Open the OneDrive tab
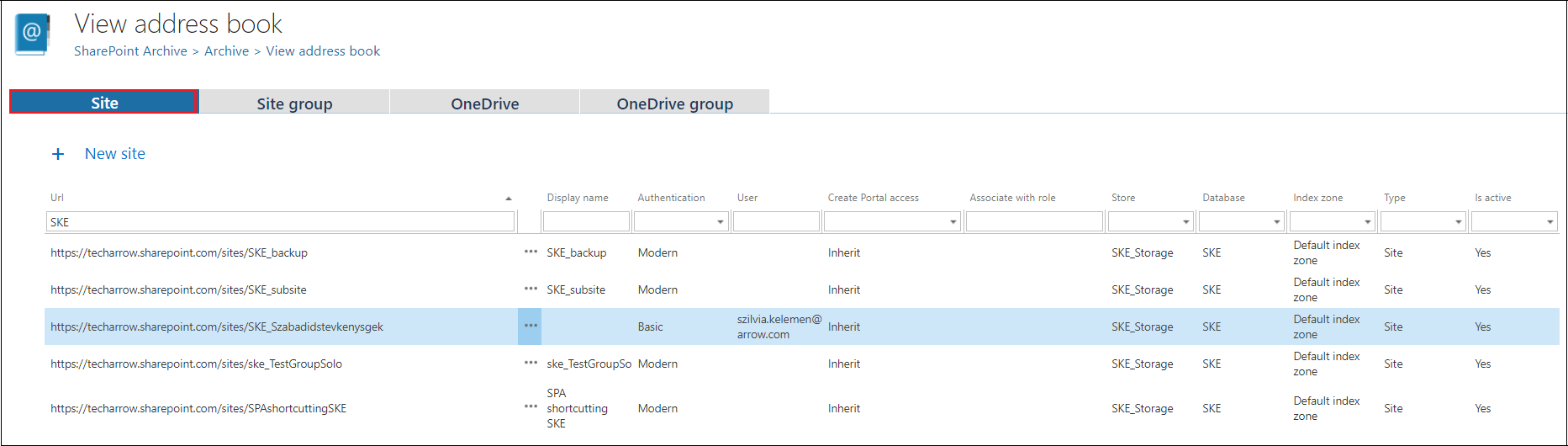The width and height of the screenshot is (1568, 446). click(484, 103)
